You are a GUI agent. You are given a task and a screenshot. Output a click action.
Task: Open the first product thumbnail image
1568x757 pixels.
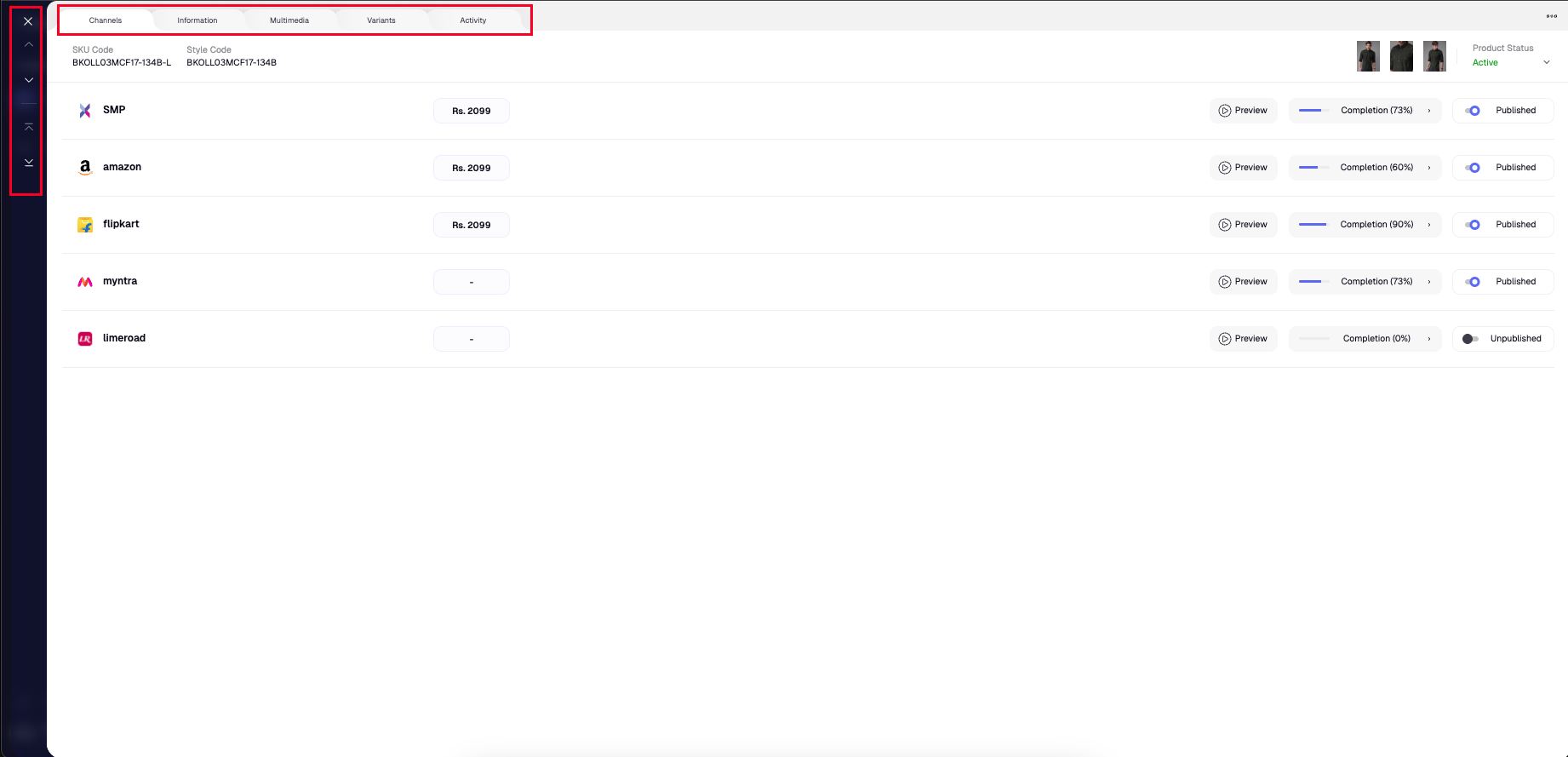[x=1368, y=56]
